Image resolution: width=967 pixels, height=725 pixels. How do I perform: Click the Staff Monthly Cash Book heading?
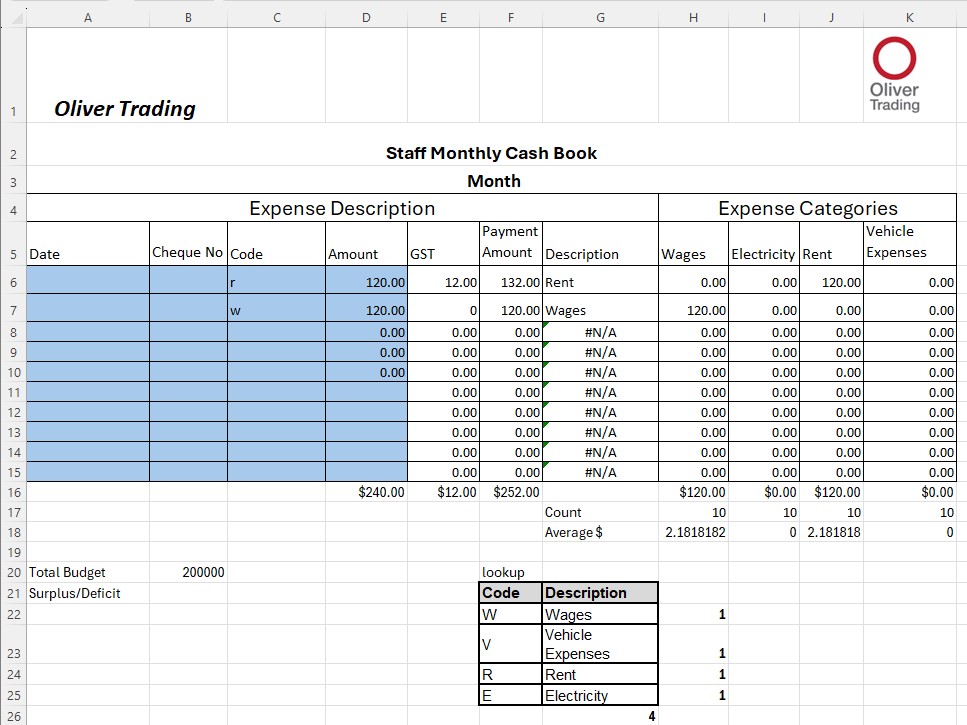491,153
